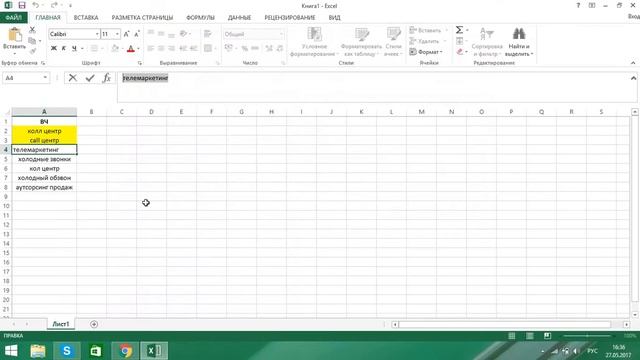Open Skype from the Windows taskbar
640x360 pixels.
(x=67, y=350)
